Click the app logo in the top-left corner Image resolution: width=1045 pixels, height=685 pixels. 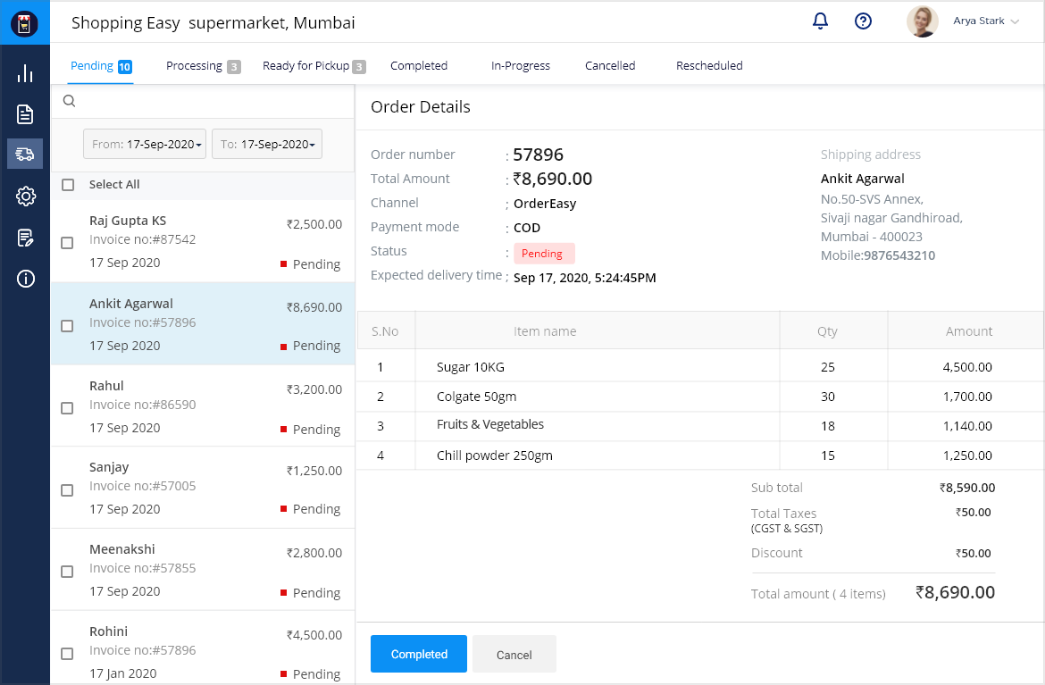[23, 22]
